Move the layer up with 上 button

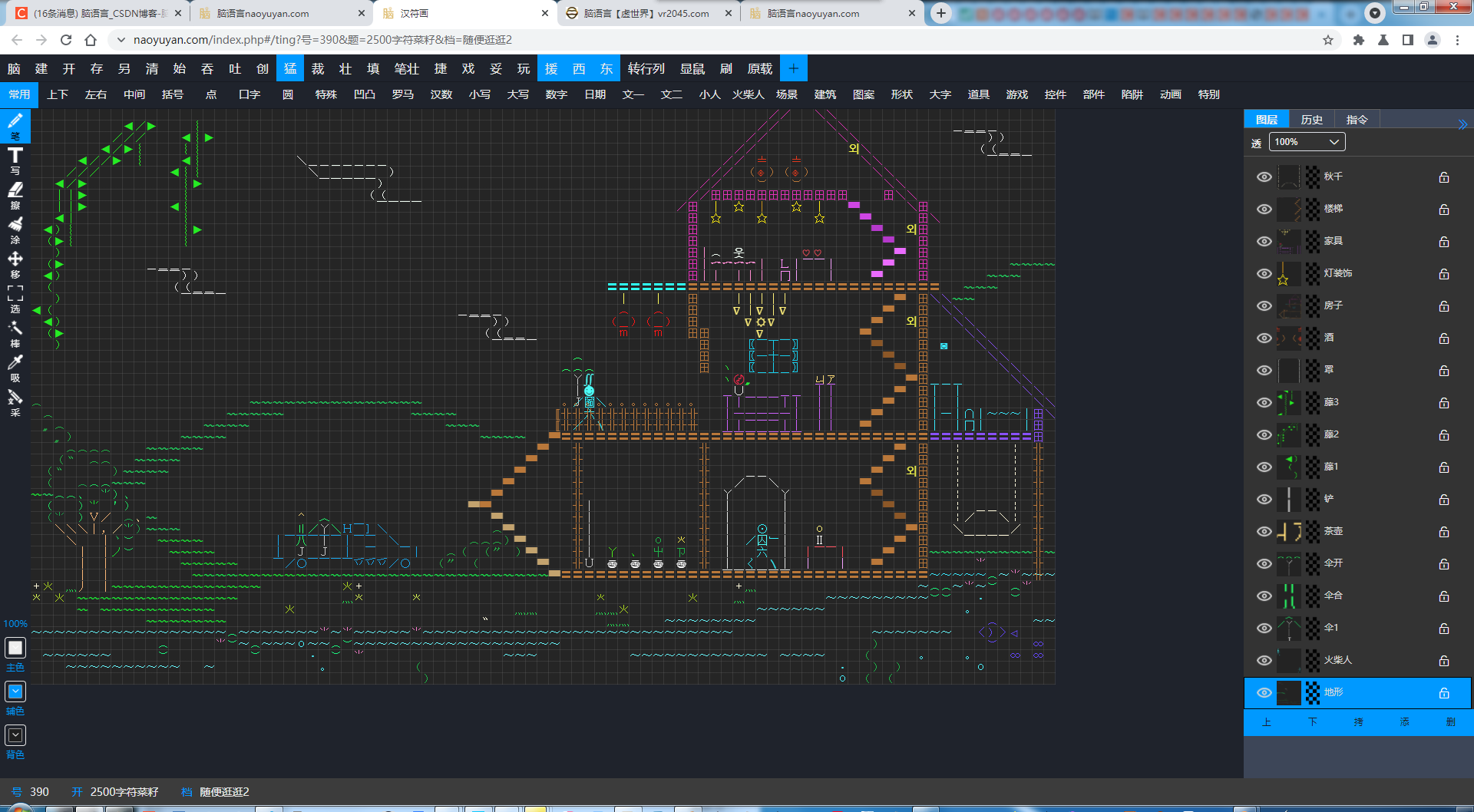tap(1267, 722)
